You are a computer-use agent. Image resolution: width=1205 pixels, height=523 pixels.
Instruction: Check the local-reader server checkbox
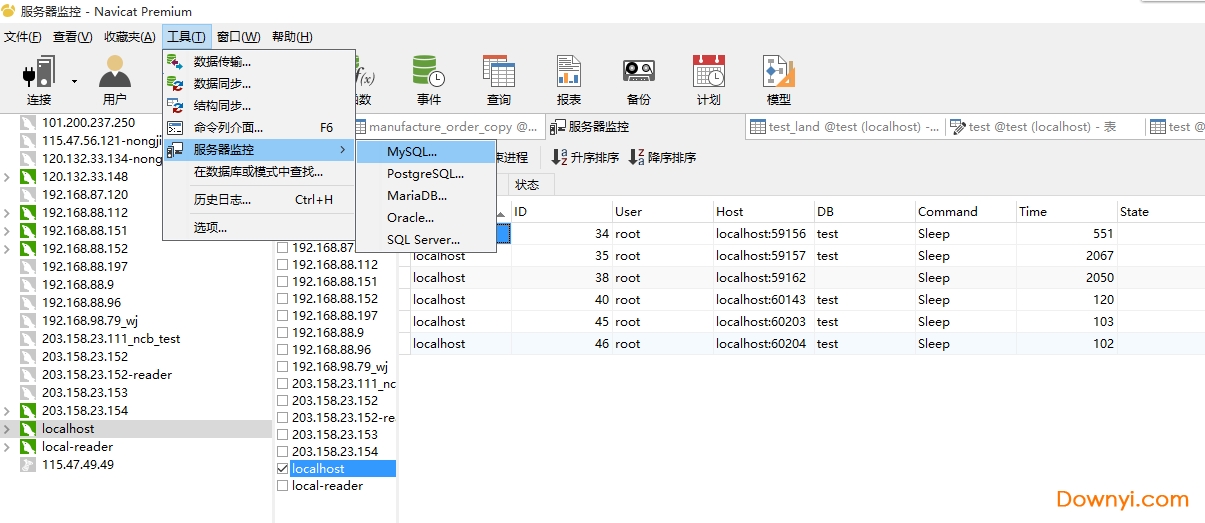[283, 486]
